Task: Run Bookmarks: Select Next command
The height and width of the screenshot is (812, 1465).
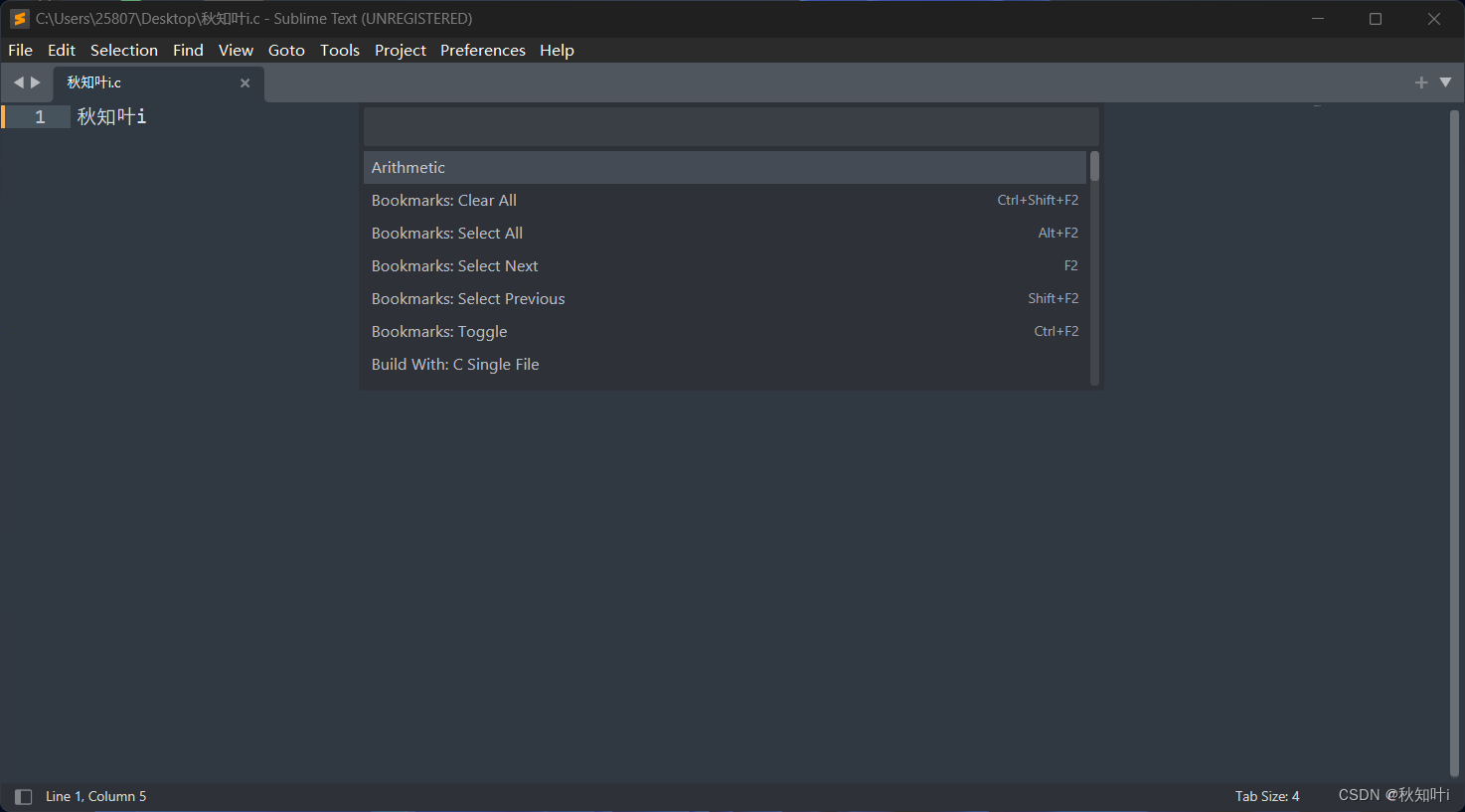Action: point(725,265)
